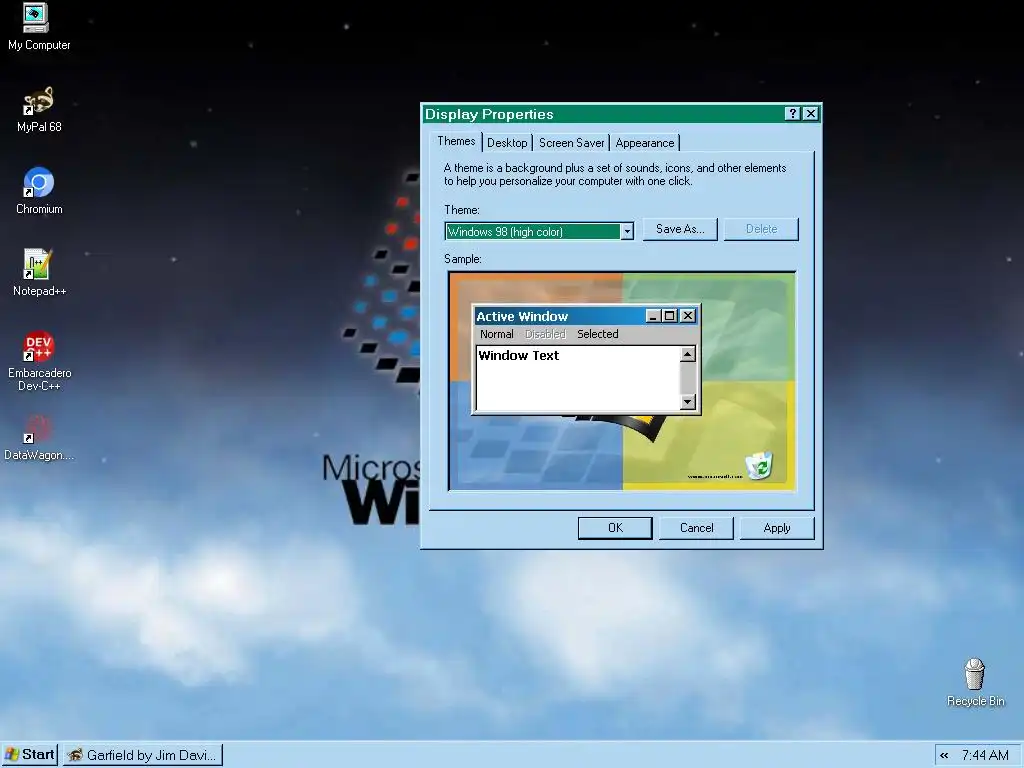Click the Garfield by Jim Davi... taskbar button
1024x768 pixels.
[x=143, y=755]
